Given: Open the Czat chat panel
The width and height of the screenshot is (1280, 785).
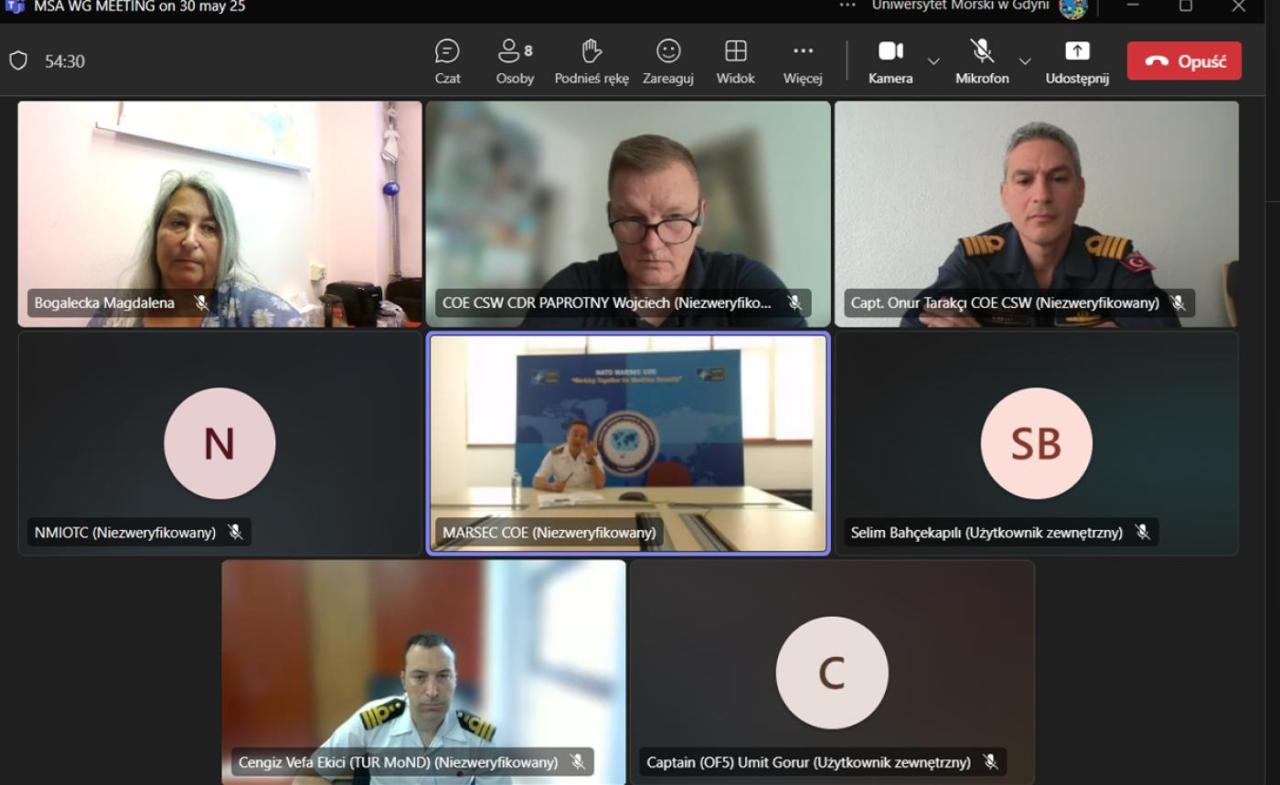Looking at the screenshot, I should 447,61.
